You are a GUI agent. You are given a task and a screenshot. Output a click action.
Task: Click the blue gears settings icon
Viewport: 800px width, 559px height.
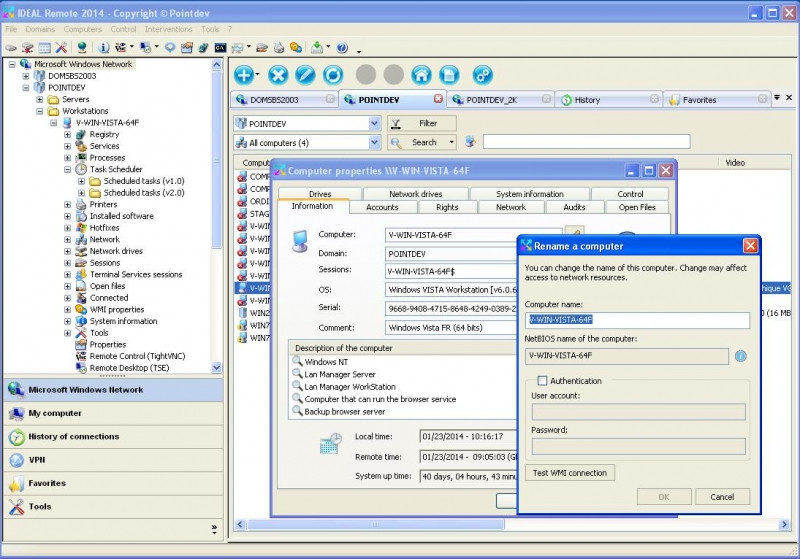coord(483,75)
